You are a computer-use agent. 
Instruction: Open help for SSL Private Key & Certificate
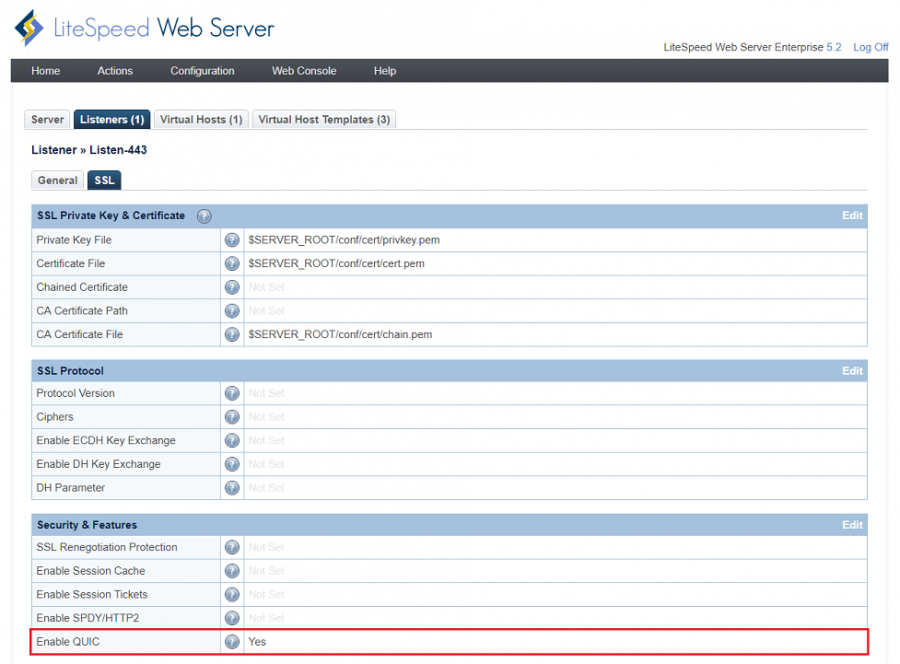tap(204, 216)
